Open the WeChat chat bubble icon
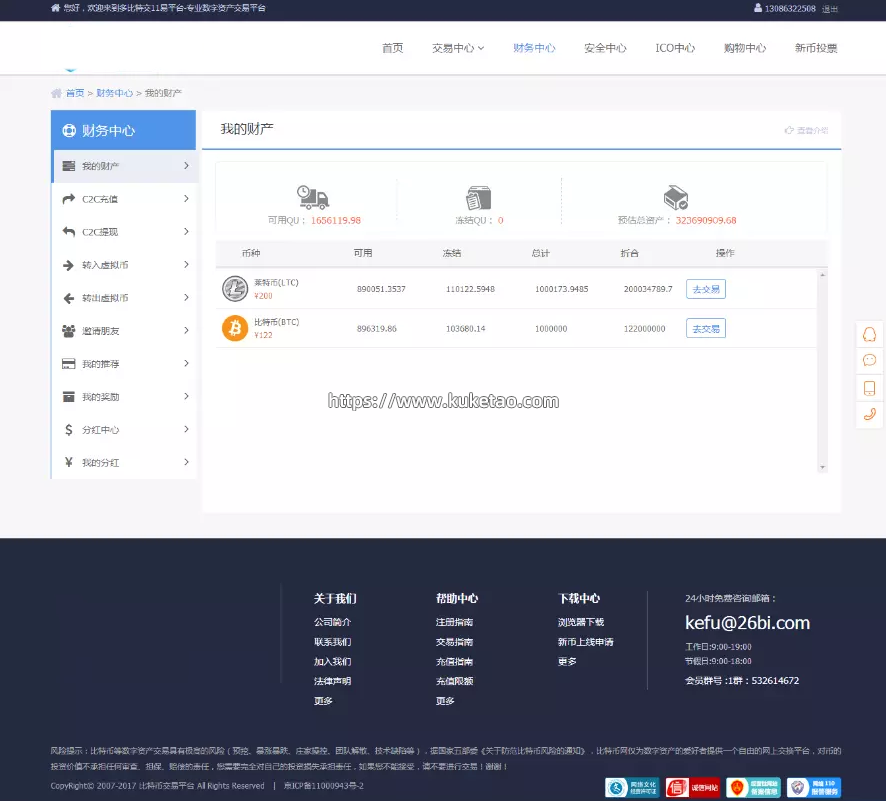The height and width of the screenshot is (803, 886). point(869,360)
